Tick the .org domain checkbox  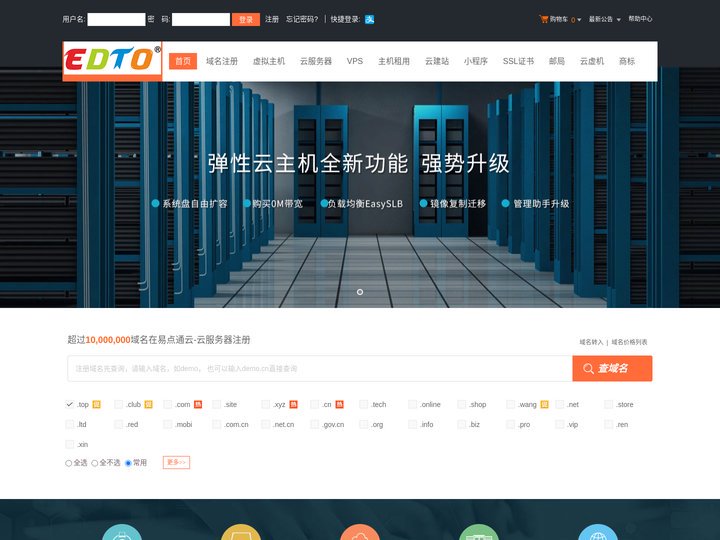(363, 424)
